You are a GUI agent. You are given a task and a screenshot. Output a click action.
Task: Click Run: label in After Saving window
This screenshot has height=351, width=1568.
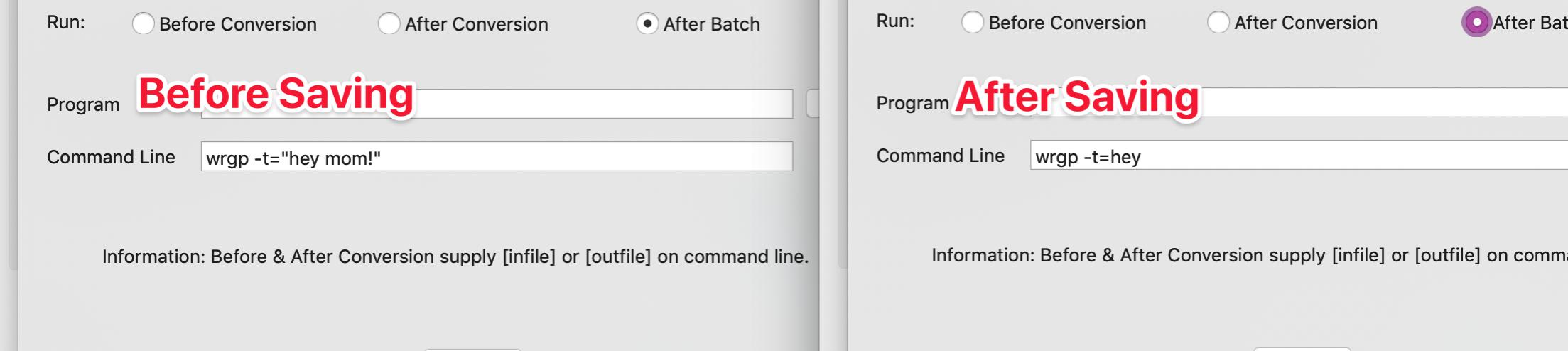(x=895, y=21)
